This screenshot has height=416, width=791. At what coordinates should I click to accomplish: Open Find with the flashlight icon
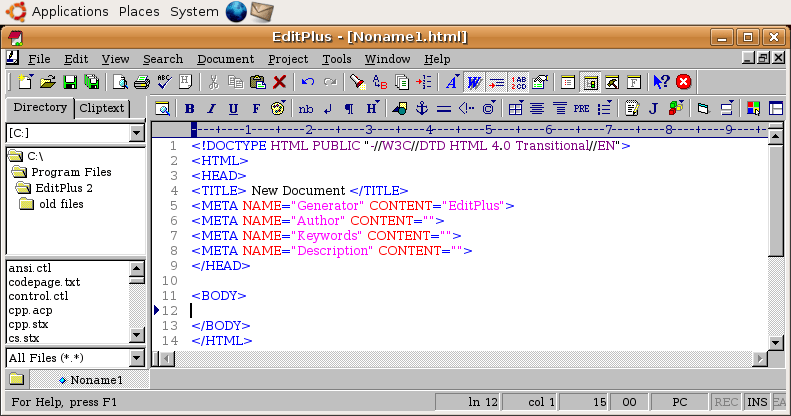pos(357,82)
